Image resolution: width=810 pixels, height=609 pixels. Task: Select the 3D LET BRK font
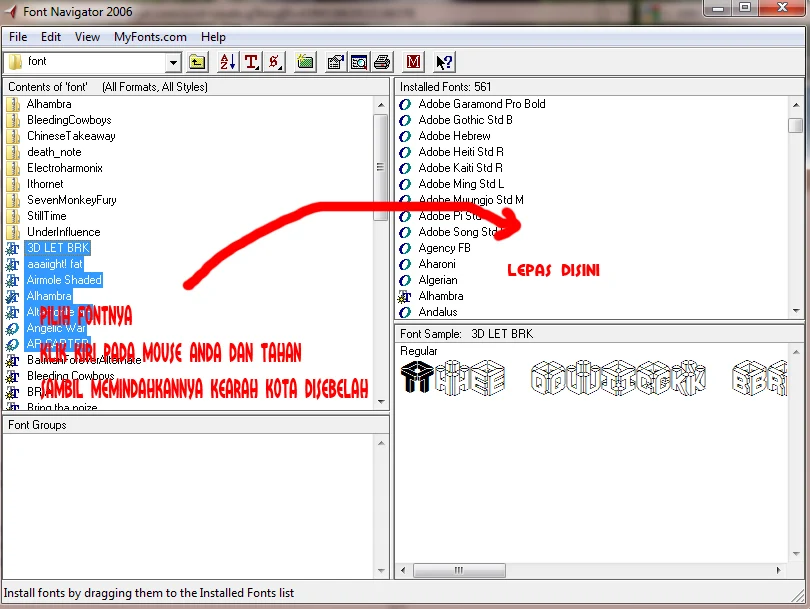pos(58,248)
